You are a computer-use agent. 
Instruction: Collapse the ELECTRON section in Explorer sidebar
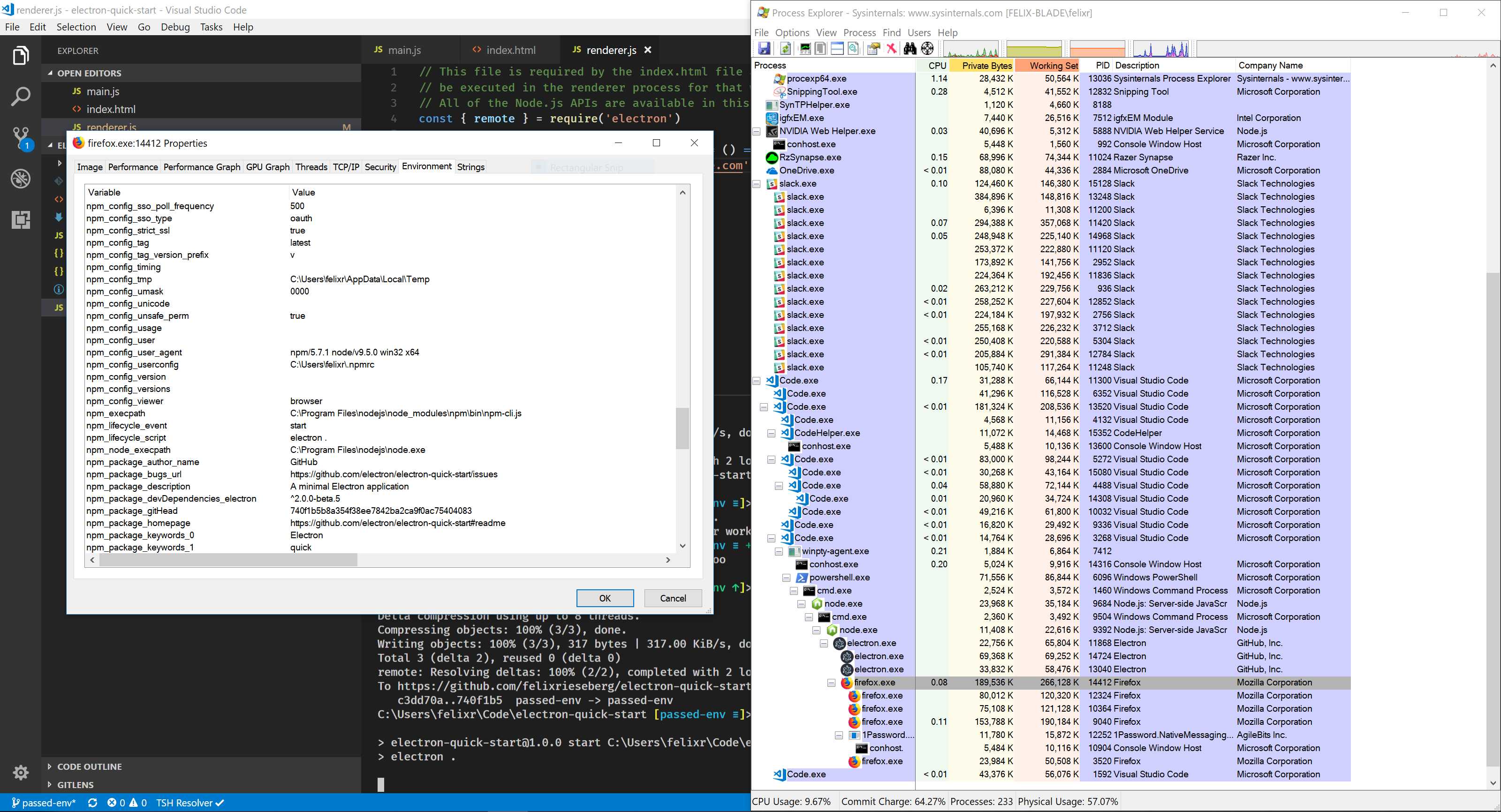coord(51,145)
